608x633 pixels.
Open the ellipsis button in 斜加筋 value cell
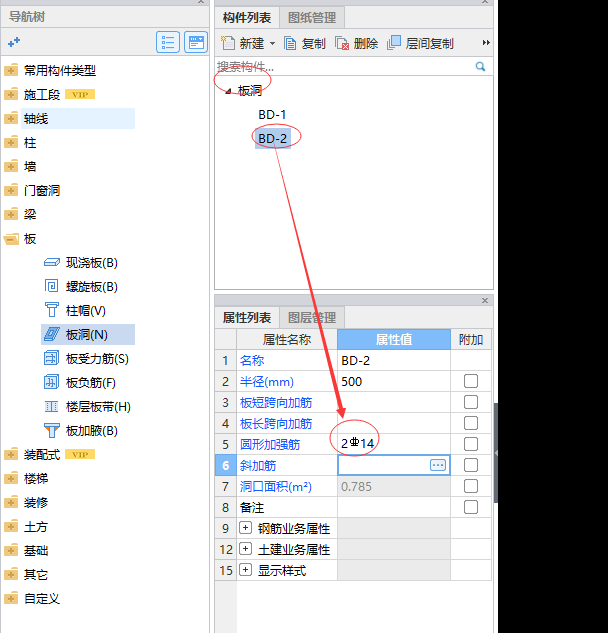(438, 465)
